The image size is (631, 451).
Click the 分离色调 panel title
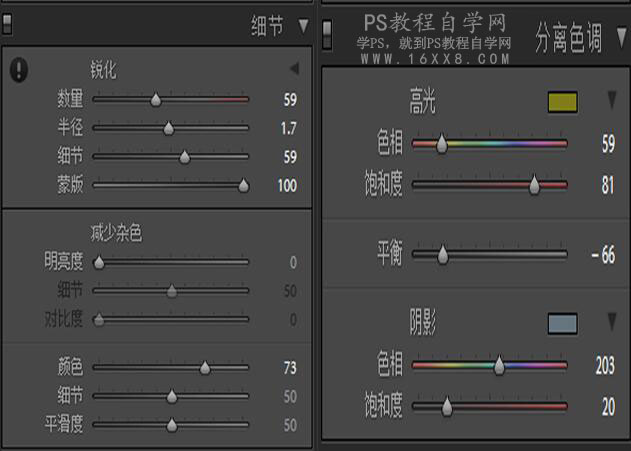[x=567, y=39]
